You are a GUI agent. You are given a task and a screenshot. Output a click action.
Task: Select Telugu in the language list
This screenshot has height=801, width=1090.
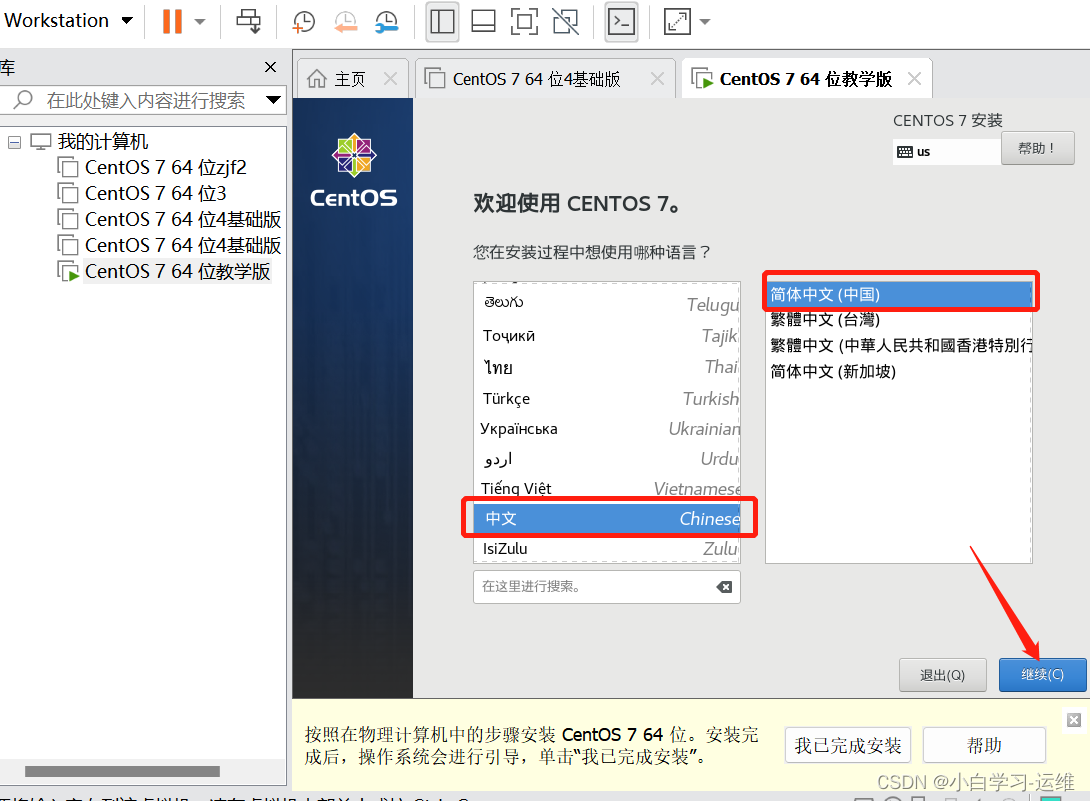[x=607, y=303]
